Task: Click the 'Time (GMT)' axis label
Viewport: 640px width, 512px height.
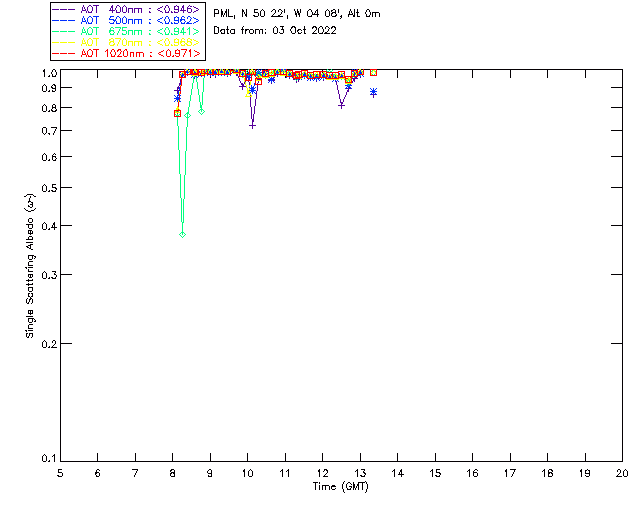Action: (340, 486)
